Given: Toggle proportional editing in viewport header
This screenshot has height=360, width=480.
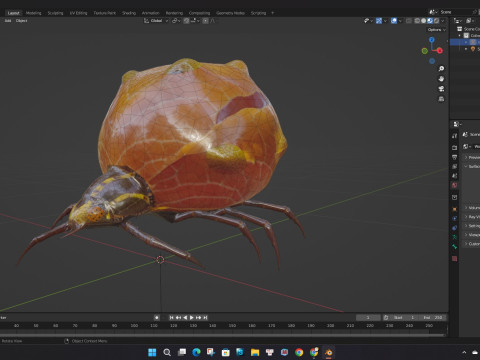Looking at the screenshot, I should (206, 21).
